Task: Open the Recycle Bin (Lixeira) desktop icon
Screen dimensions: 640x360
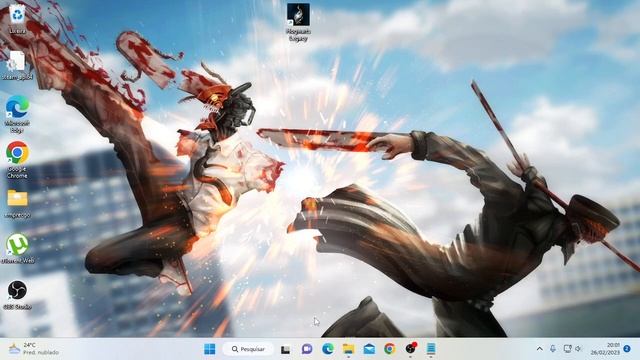Action: click(17, 18)
